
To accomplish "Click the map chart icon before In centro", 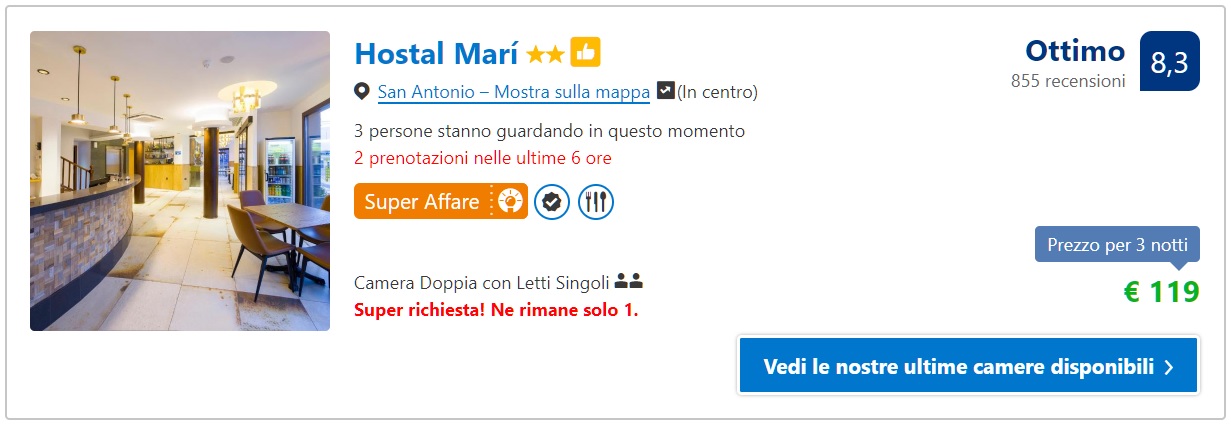I will pos(665,91).
